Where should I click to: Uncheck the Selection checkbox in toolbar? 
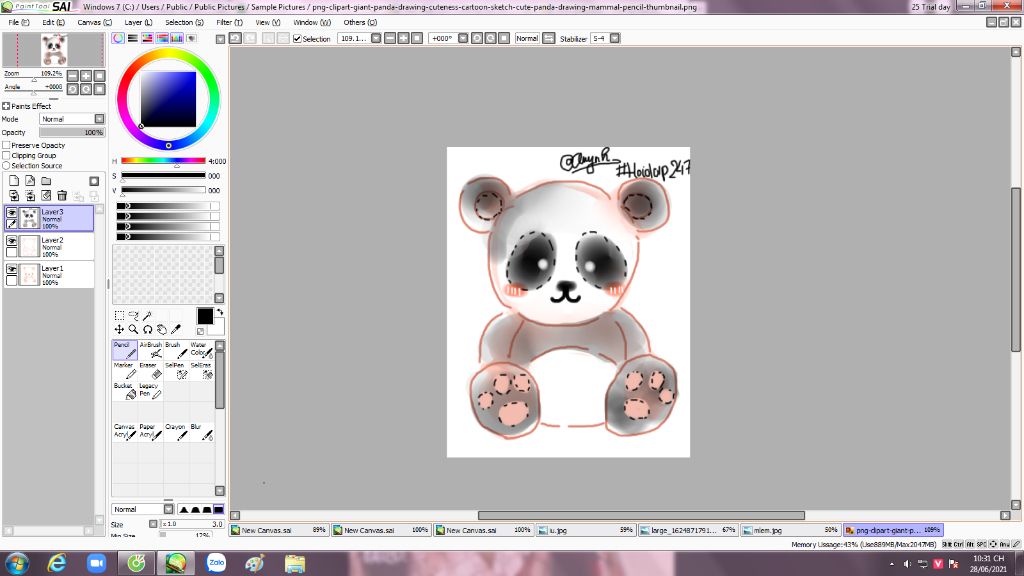click(x=297, y=39)
